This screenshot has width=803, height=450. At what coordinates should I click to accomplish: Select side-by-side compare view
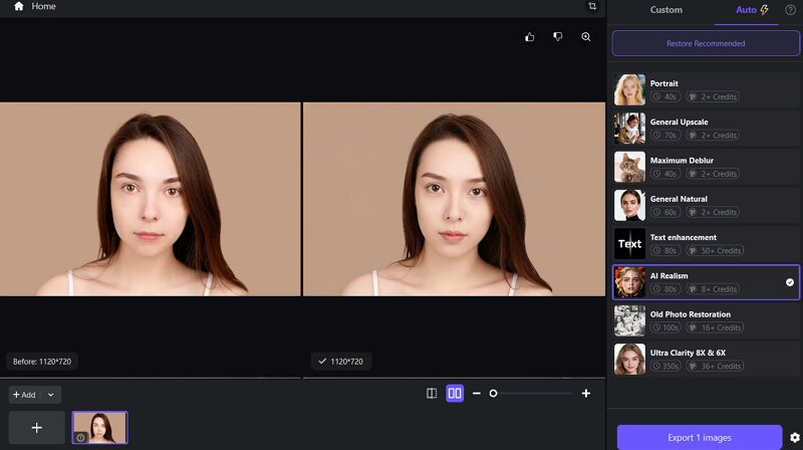click(x=455, y=393)
